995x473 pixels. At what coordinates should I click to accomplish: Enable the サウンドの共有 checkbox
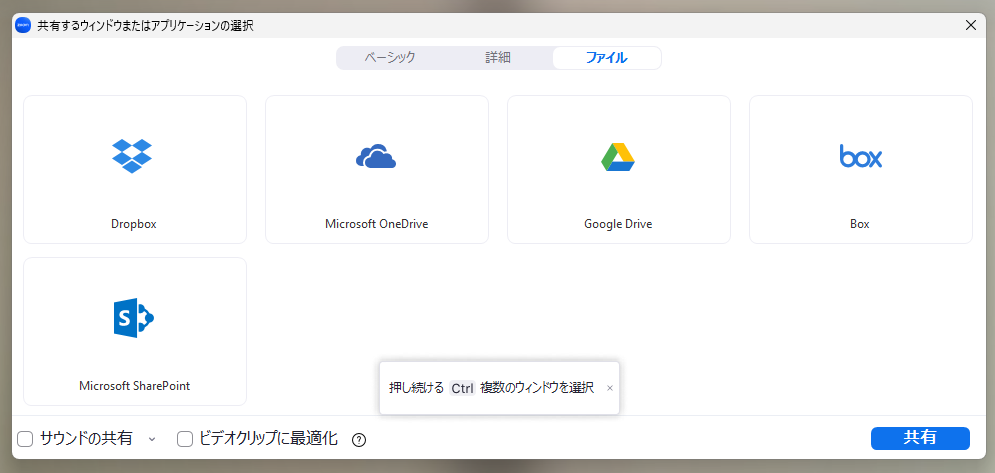click(26, 438)
